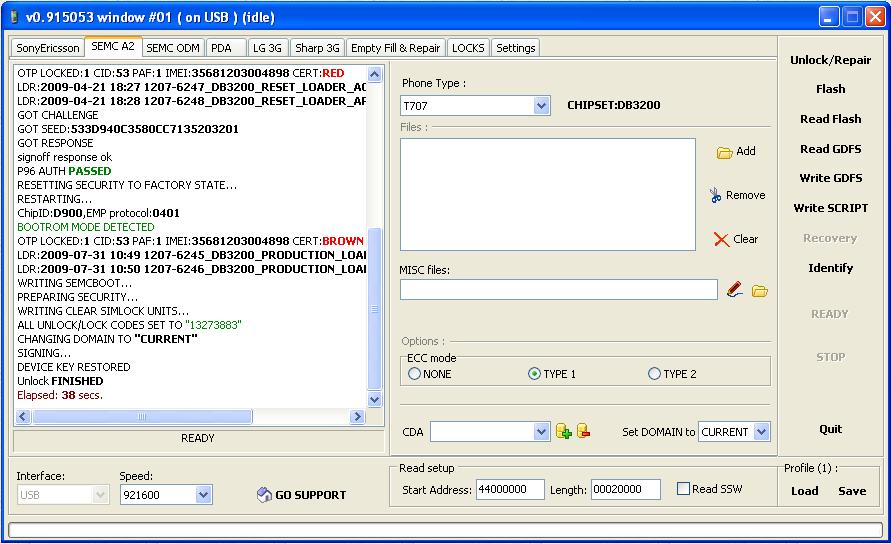Click the 'BOOTROM MODE DETECTED' log line

[x=86, y=227]
